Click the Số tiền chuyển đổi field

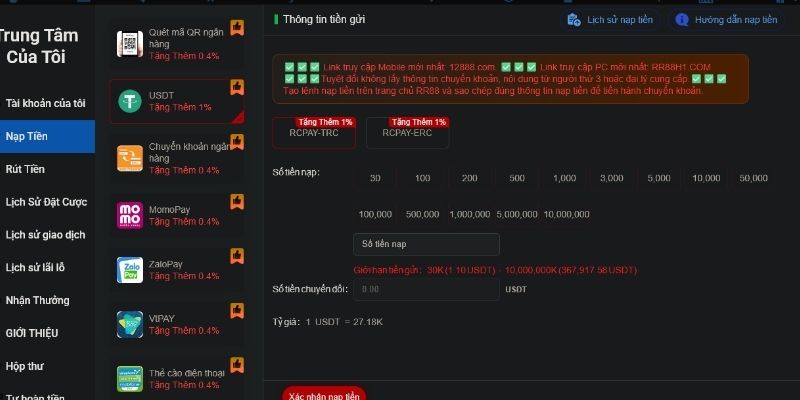pyautogui.click(x=426, y=289)
